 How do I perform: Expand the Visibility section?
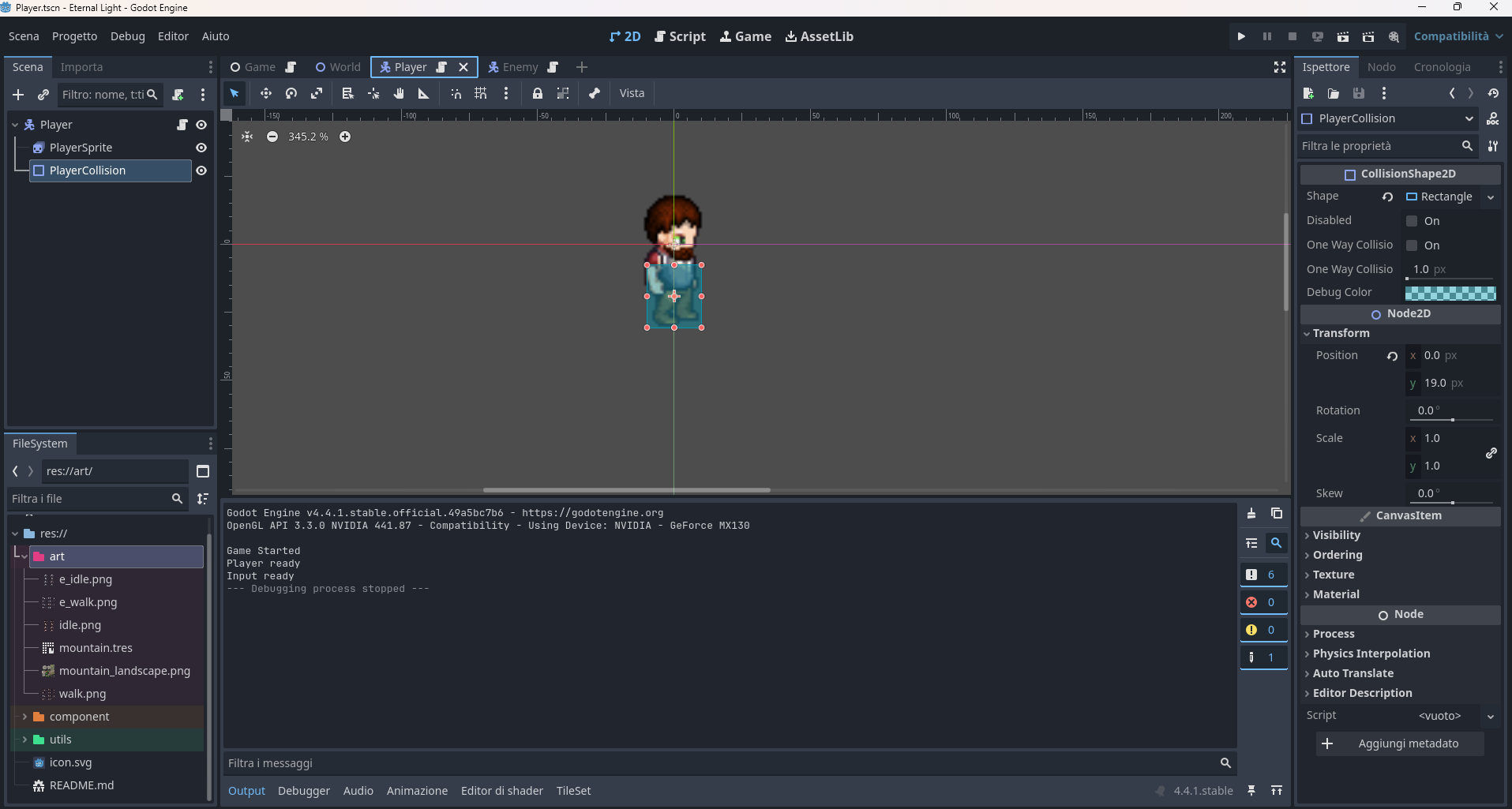1336,535
